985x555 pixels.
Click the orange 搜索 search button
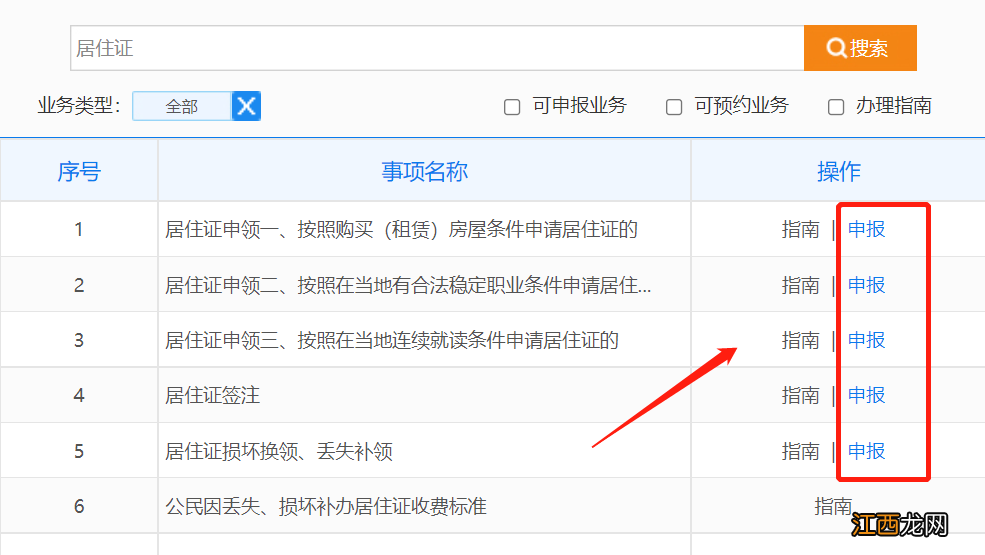pos(859,48)
